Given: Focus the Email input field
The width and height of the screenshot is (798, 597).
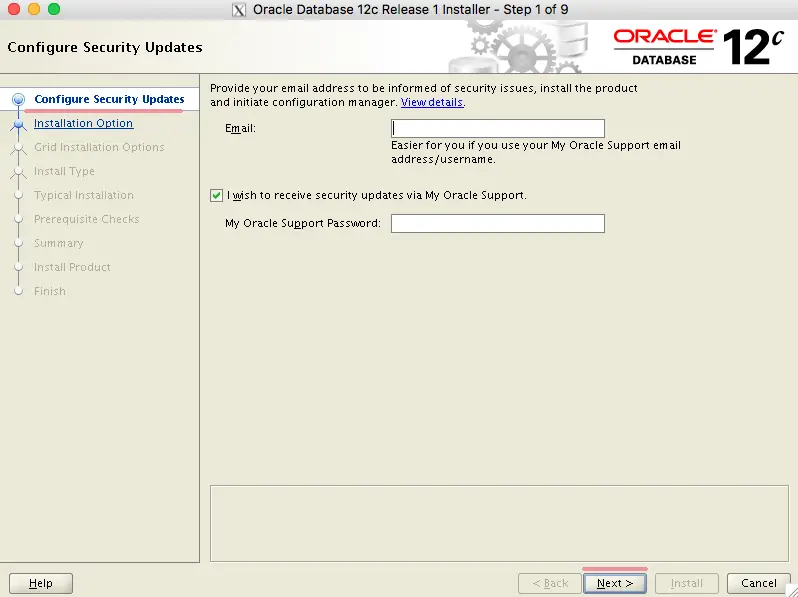Looking at the screenshot, I should pyautogui.click(x=498, y=128).
